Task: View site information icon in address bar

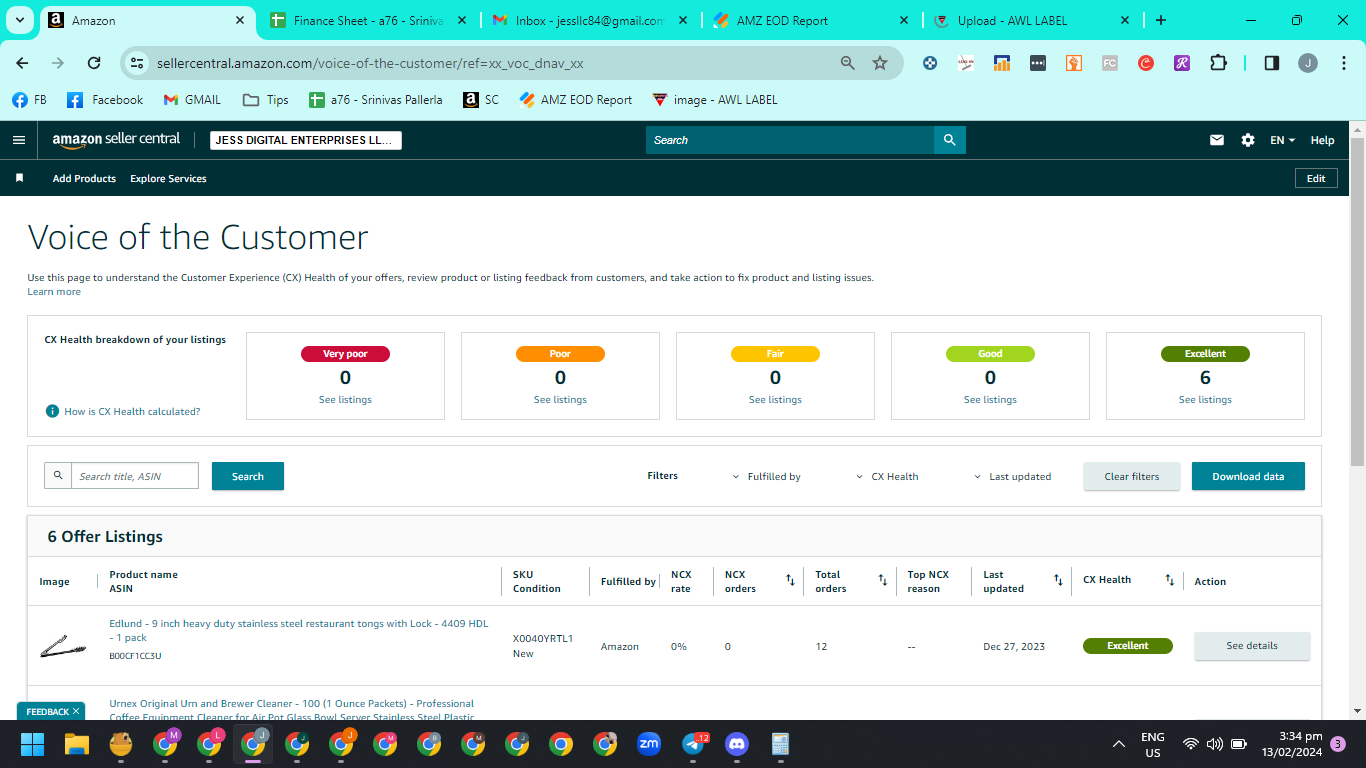Action: click(x=138, y=63)
